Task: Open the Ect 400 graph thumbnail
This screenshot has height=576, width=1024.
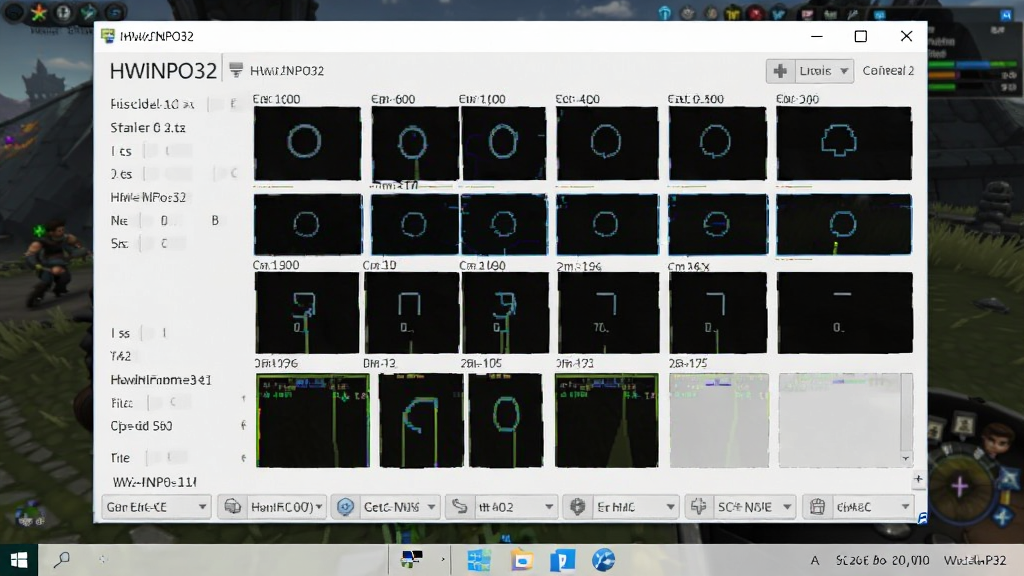Action: click(607, 143)
